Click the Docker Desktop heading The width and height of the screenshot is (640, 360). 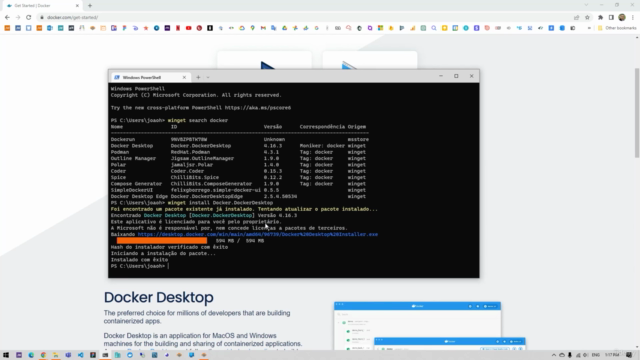(158, 297)
